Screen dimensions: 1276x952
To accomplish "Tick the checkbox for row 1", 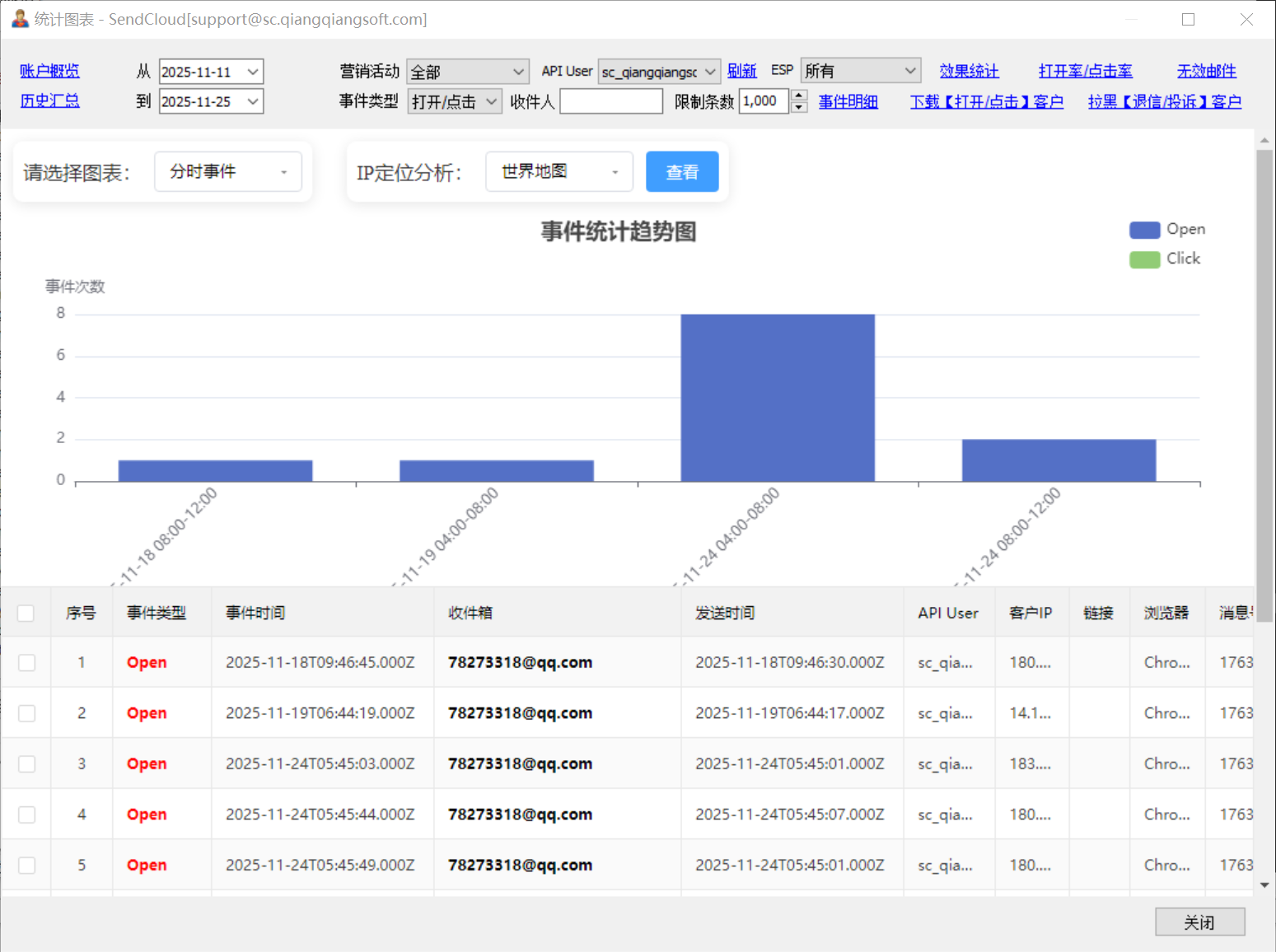I will pyautogui.click(x=27, y=663).
